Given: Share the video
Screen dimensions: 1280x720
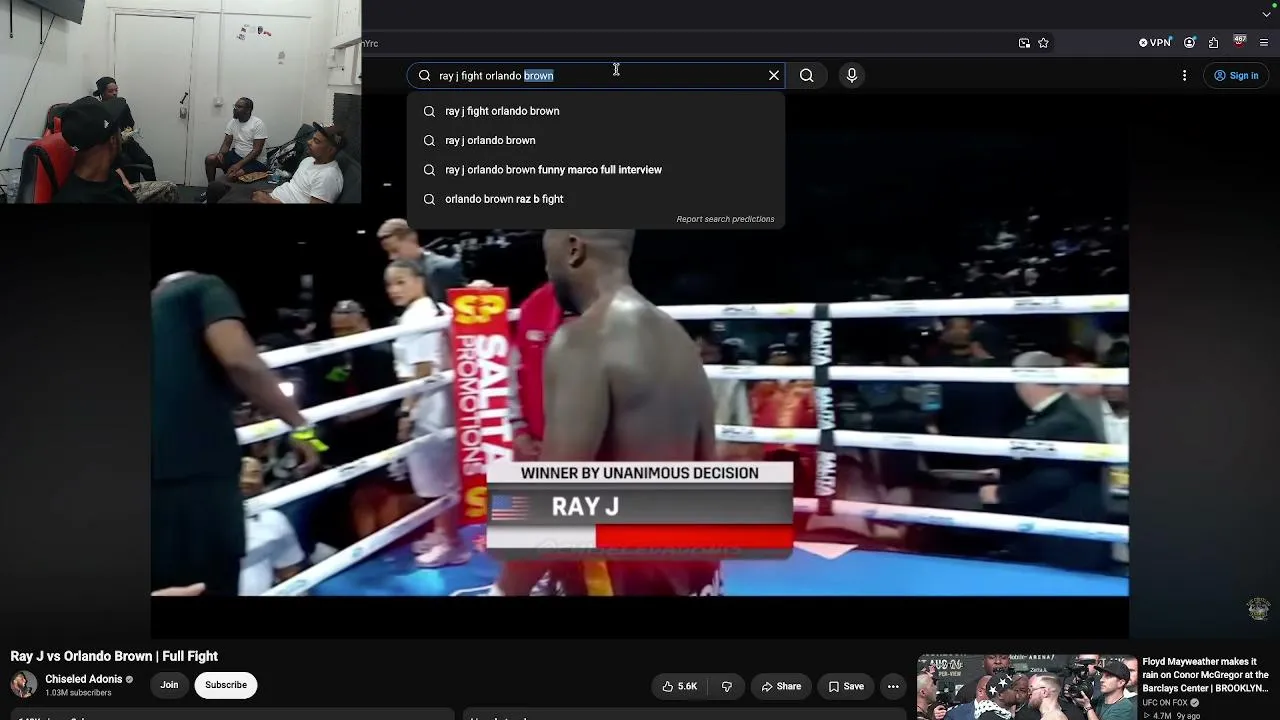Looking at the screenshot, I should 781,686.
